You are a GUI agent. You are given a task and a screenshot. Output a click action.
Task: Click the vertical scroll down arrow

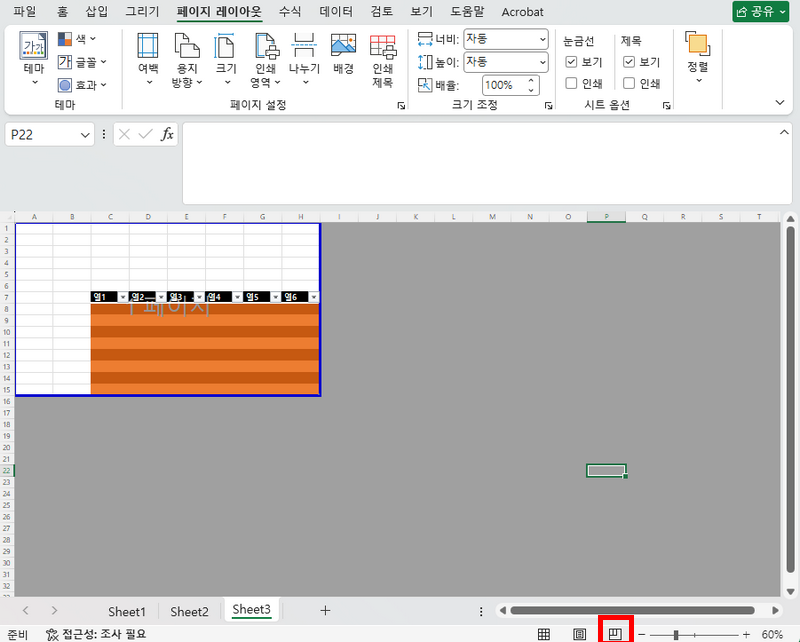pyautogui.click(x=790, y=592)
